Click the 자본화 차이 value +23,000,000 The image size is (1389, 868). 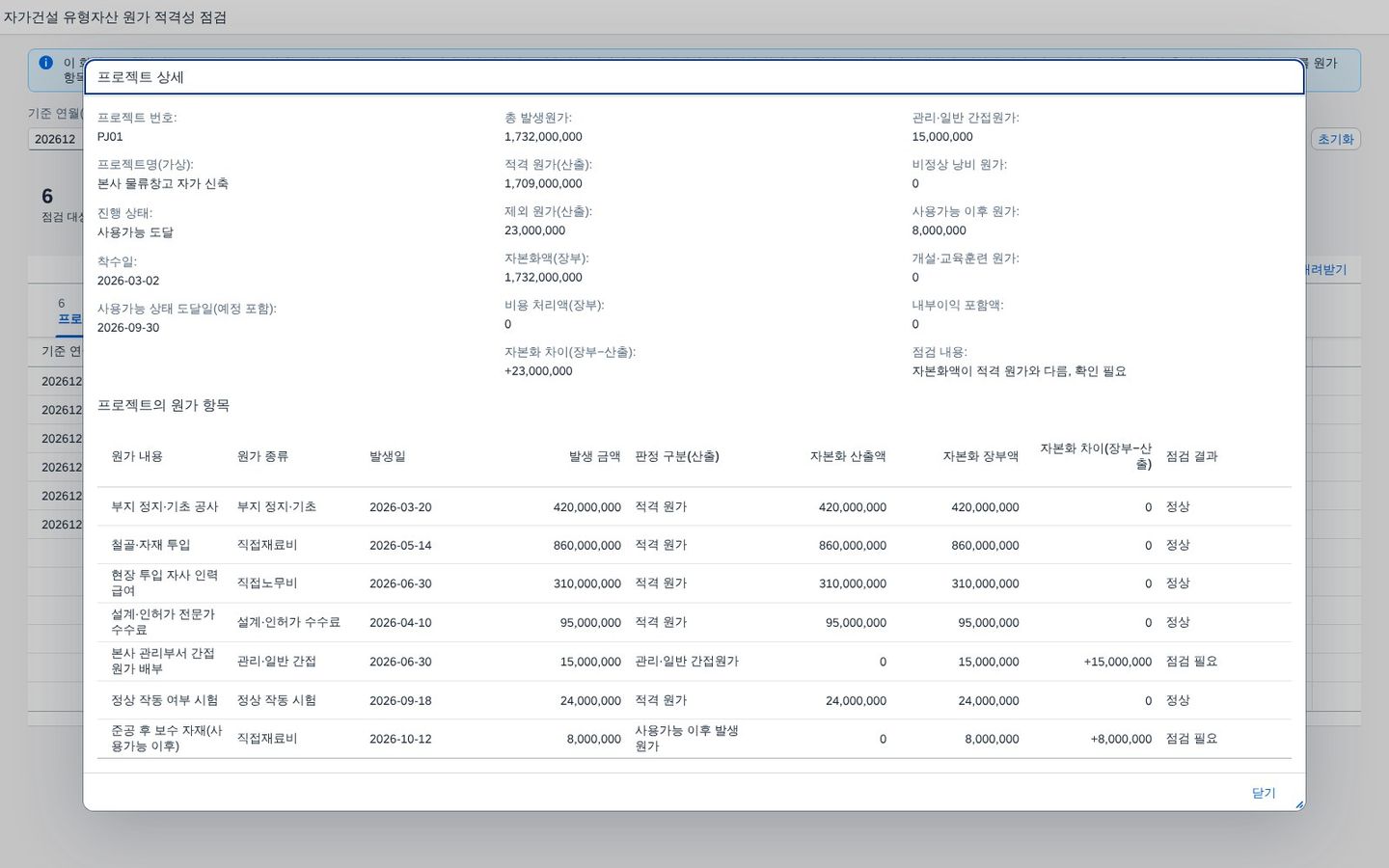coord(538,371)
